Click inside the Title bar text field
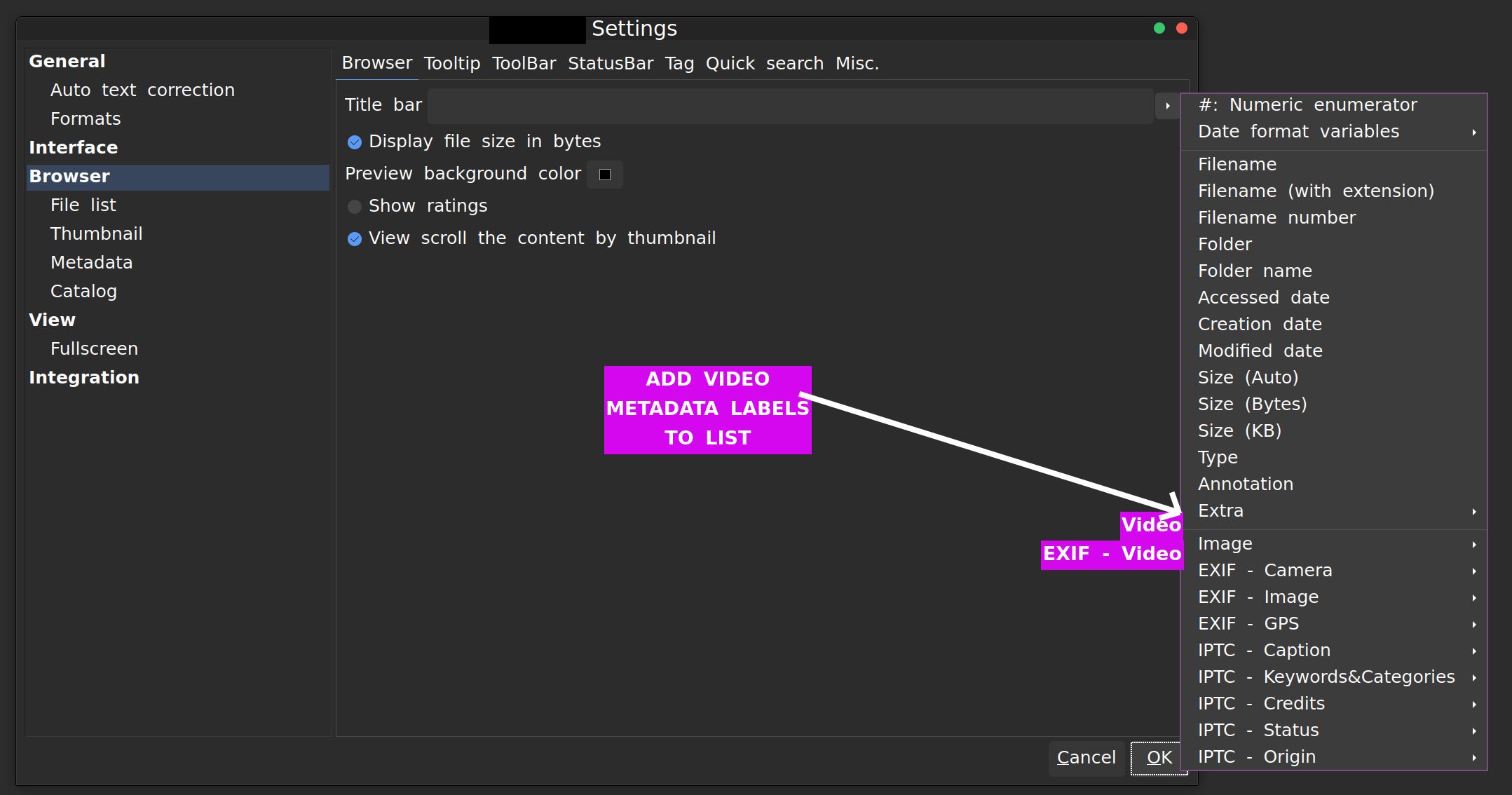The width and height of the screenshot is (1512, 795). pos(789,106)
